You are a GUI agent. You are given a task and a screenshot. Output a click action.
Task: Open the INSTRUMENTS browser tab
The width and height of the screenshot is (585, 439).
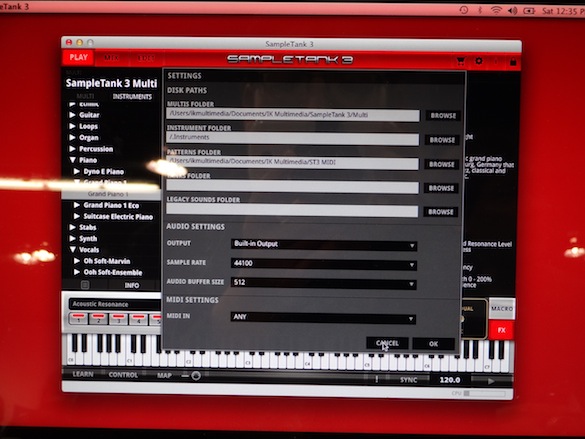(132, 97)
